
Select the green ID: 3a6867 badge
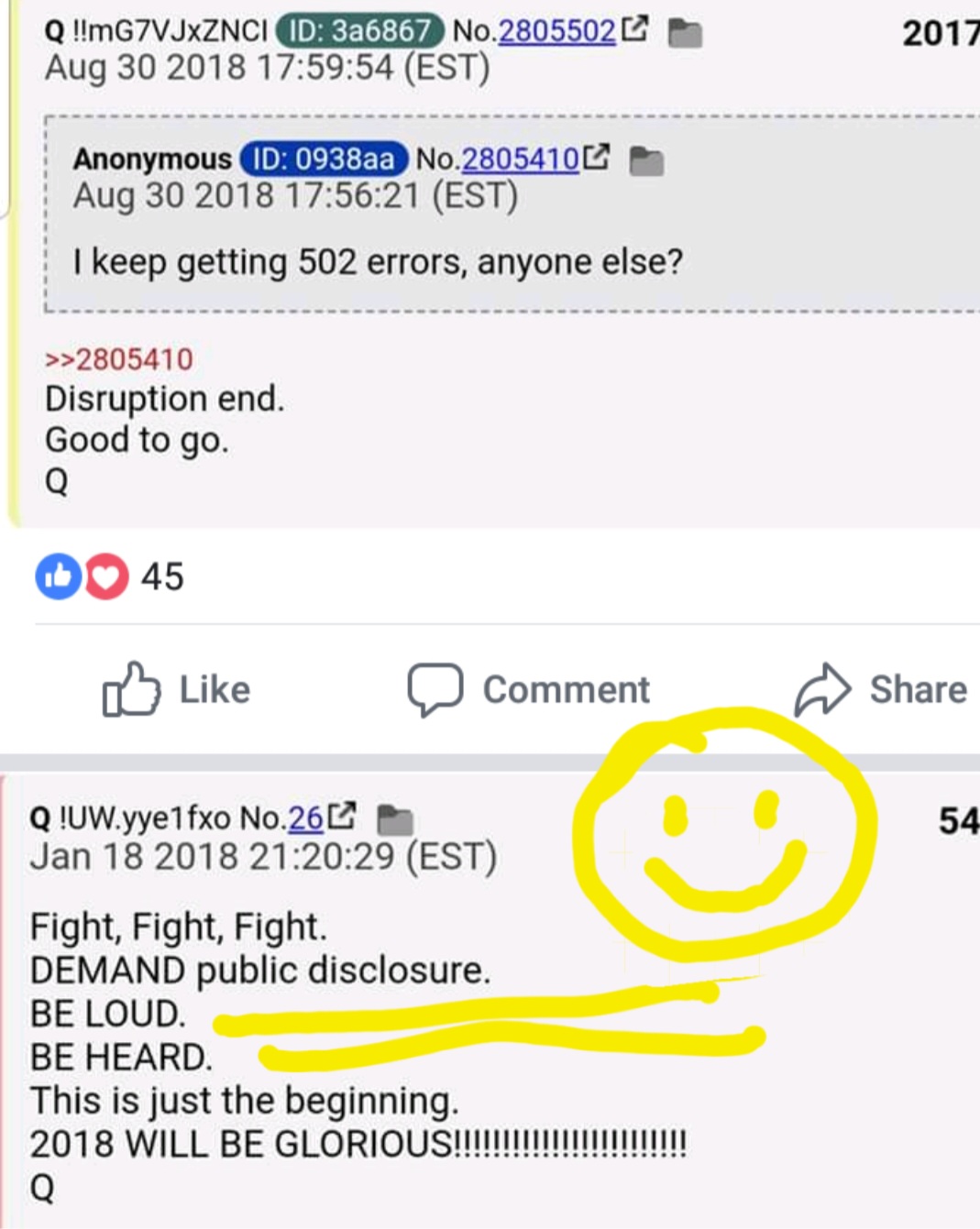[x=360, y=31]
